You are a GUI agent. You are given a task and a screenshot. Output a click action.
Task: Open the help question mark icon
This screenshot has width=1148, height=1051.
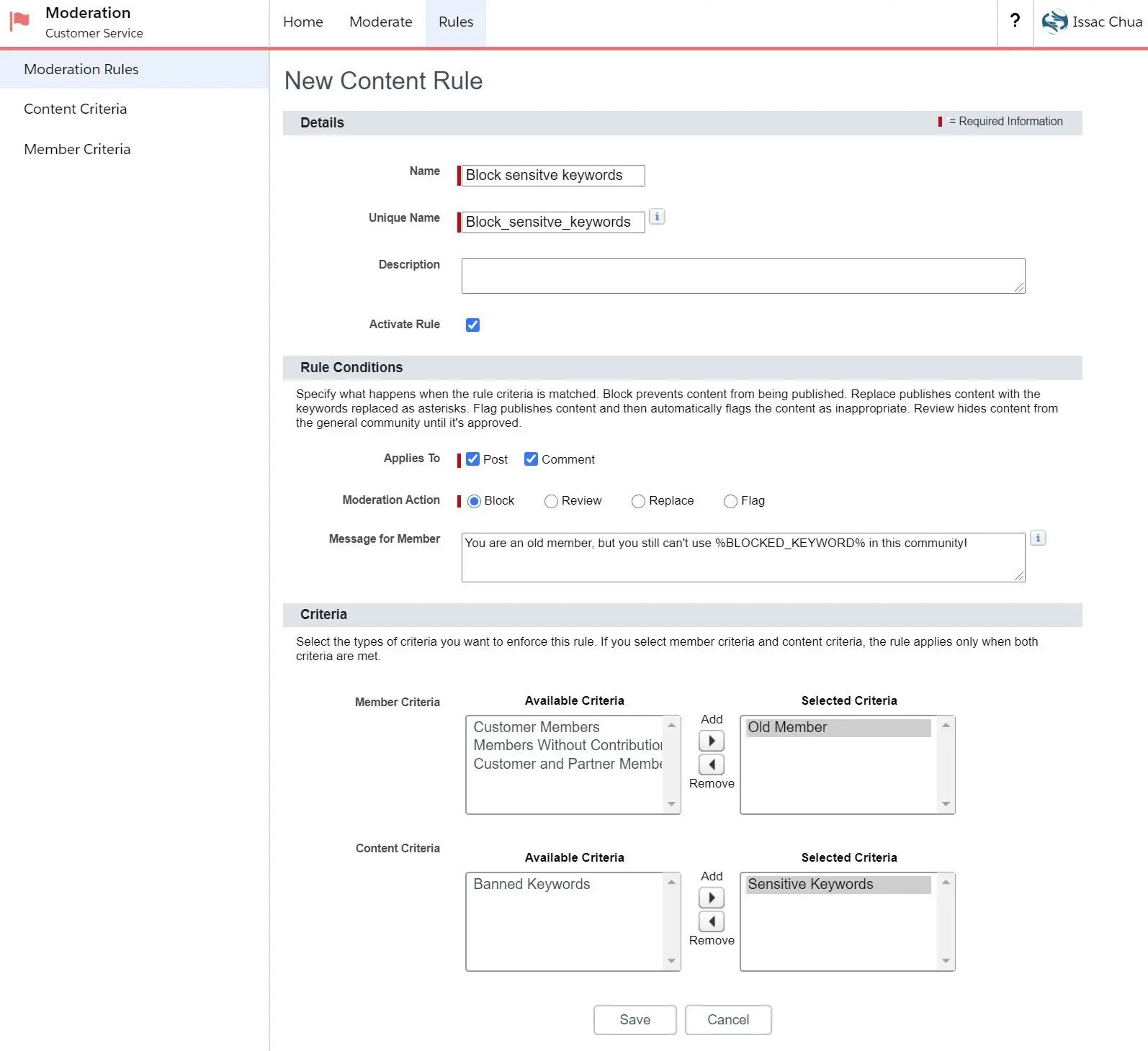point(1015,21)
